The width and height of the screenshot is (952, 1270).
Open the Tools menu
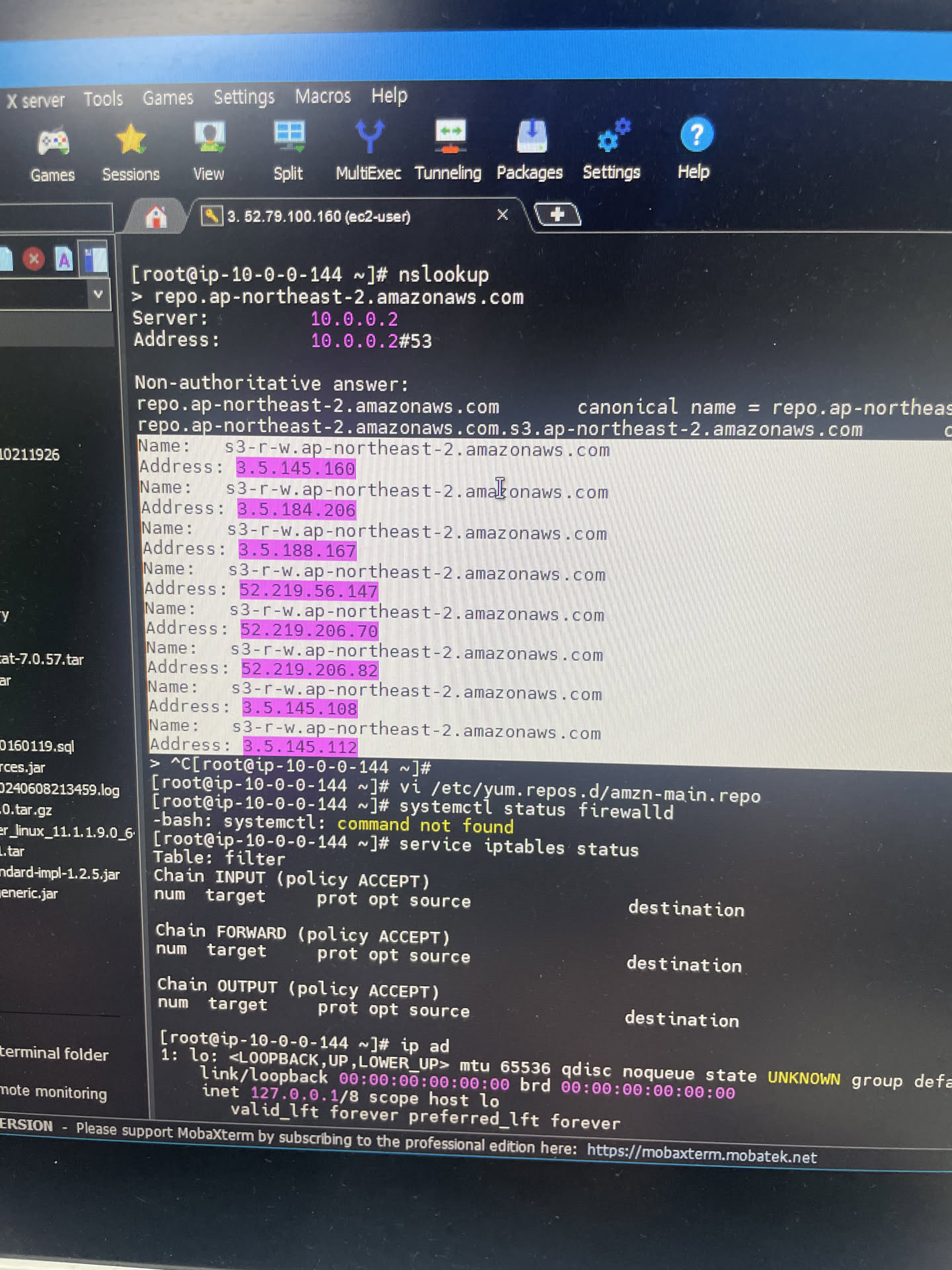coord(103,99)
